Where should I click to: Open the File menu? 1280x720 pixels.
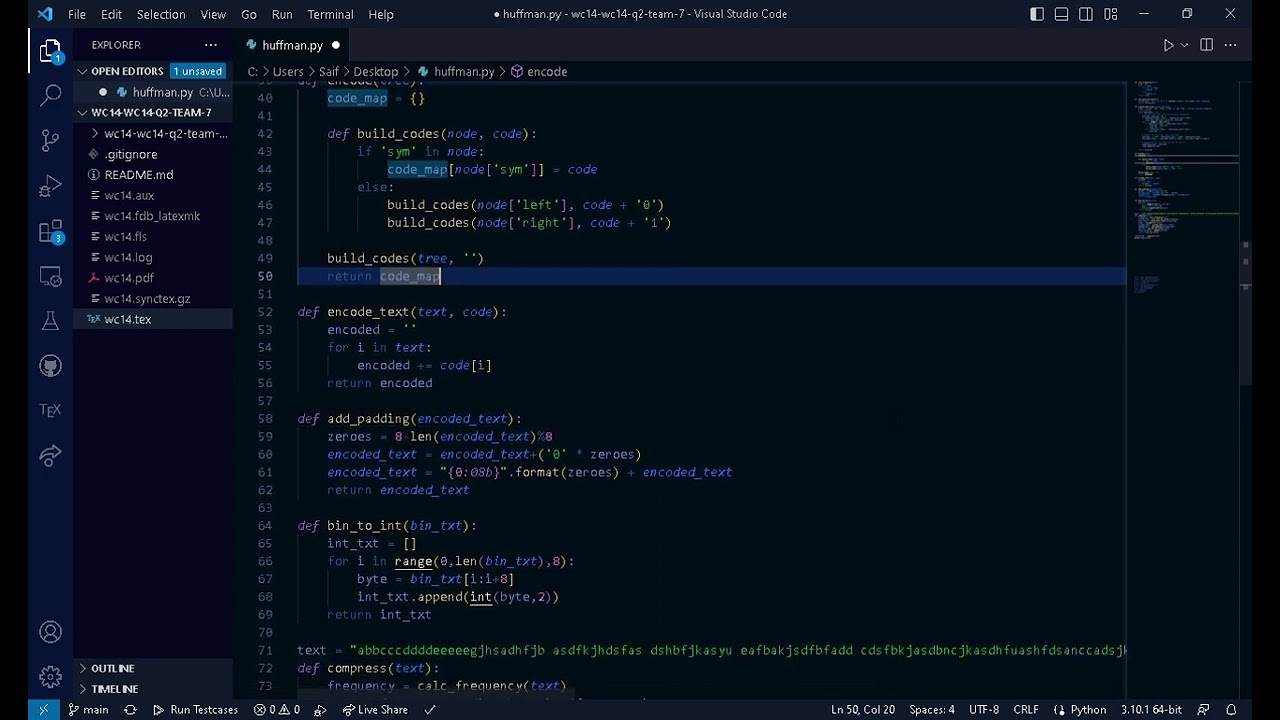pyautogui.click(x=77, y=14)
